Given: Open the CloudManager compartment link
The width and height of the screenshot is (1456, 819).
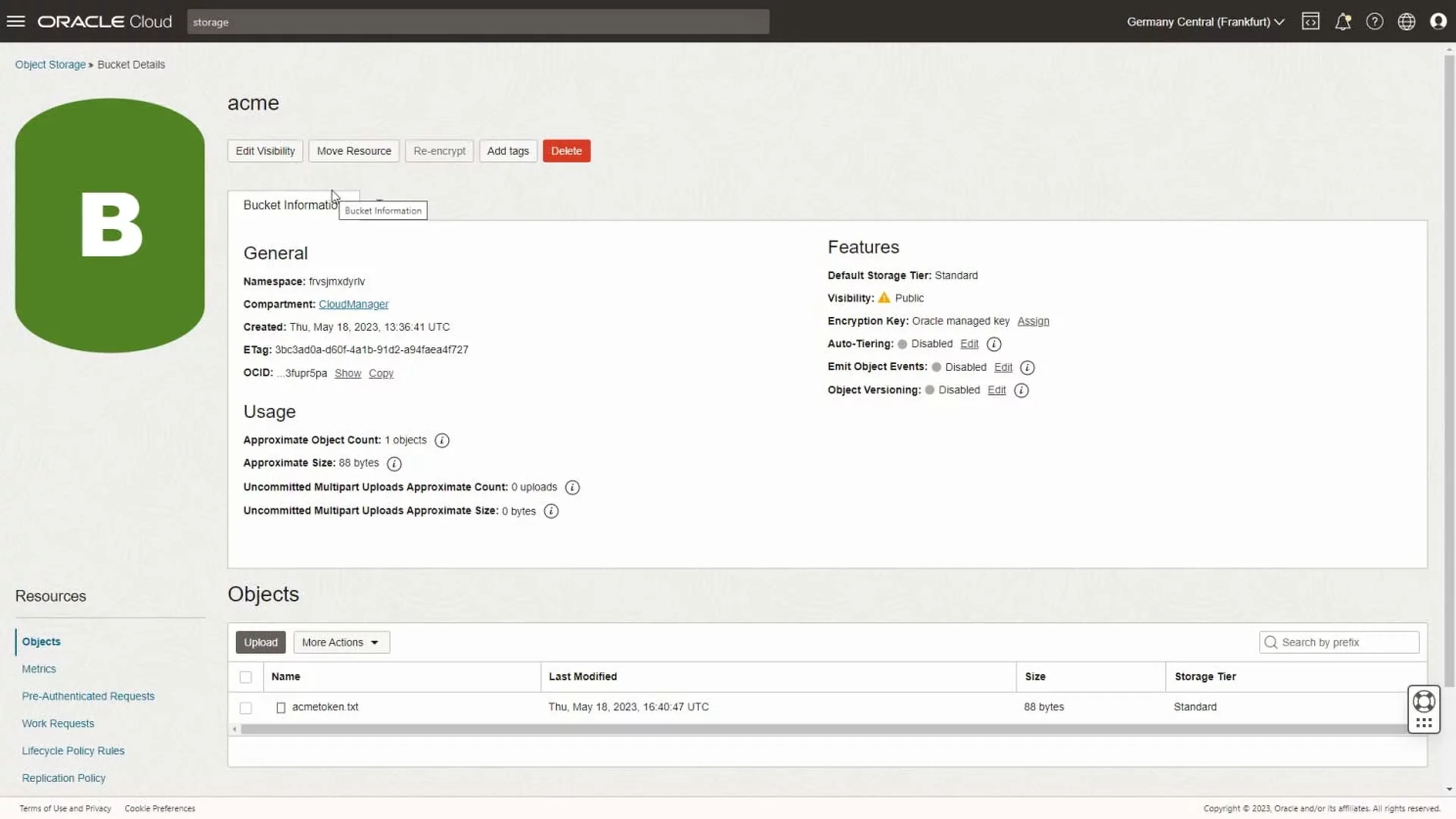Looking at the screenshot, I should click(x=353, y=304).
